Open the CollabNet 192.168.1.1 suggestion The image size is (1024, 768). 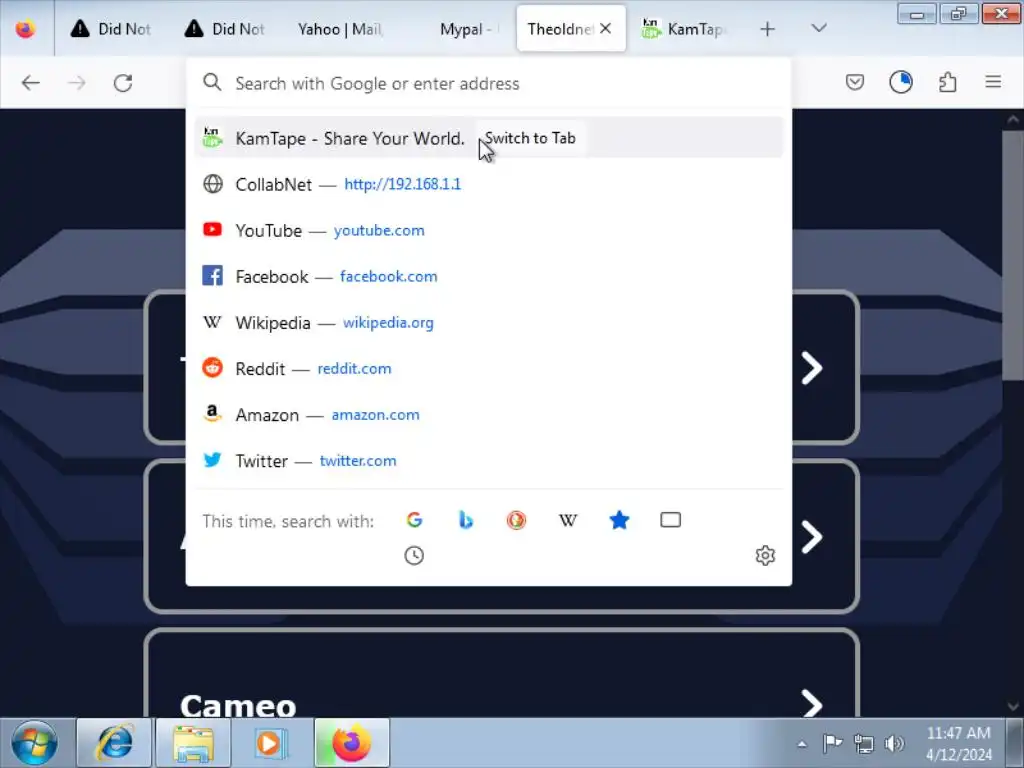pyautogui.click(x=488, y=184)
